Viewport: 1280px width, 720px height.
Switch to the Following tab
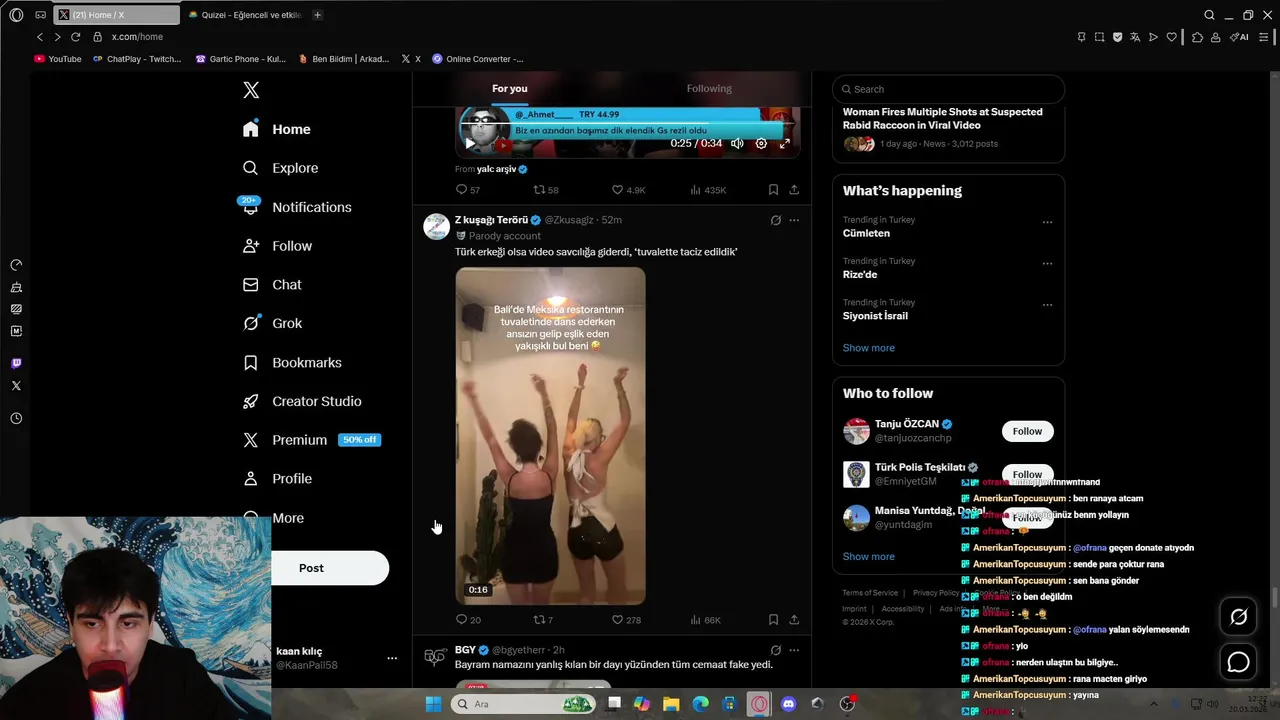[x=709, y=89]
